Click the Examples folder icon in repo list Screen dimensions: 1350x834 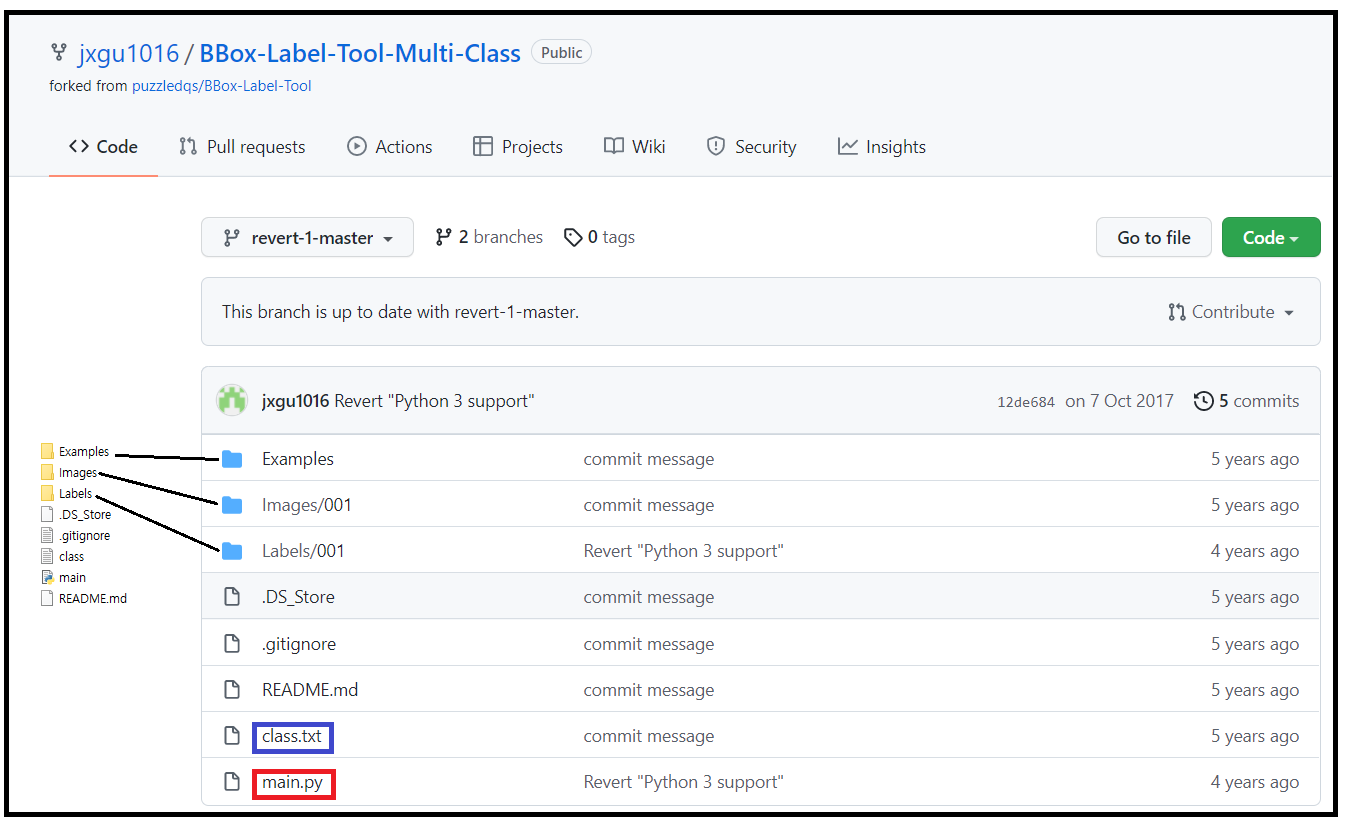232,459
